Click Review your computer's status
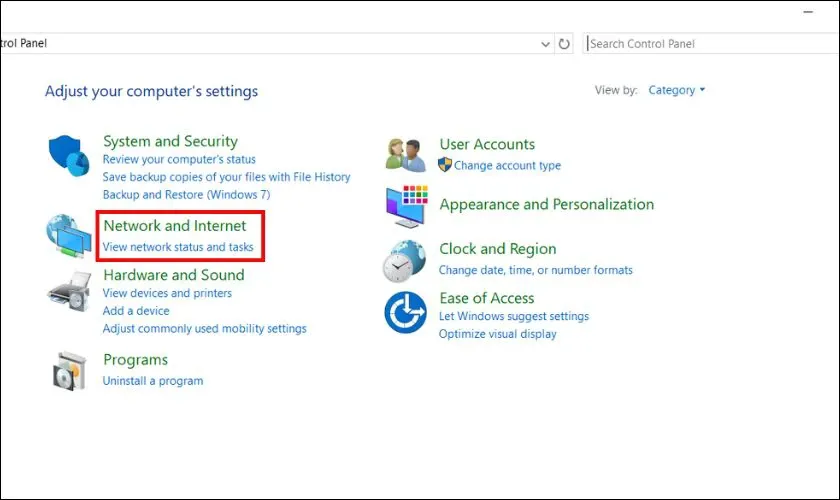The width and height of the screenshot is (840, 500). point(179,159)
